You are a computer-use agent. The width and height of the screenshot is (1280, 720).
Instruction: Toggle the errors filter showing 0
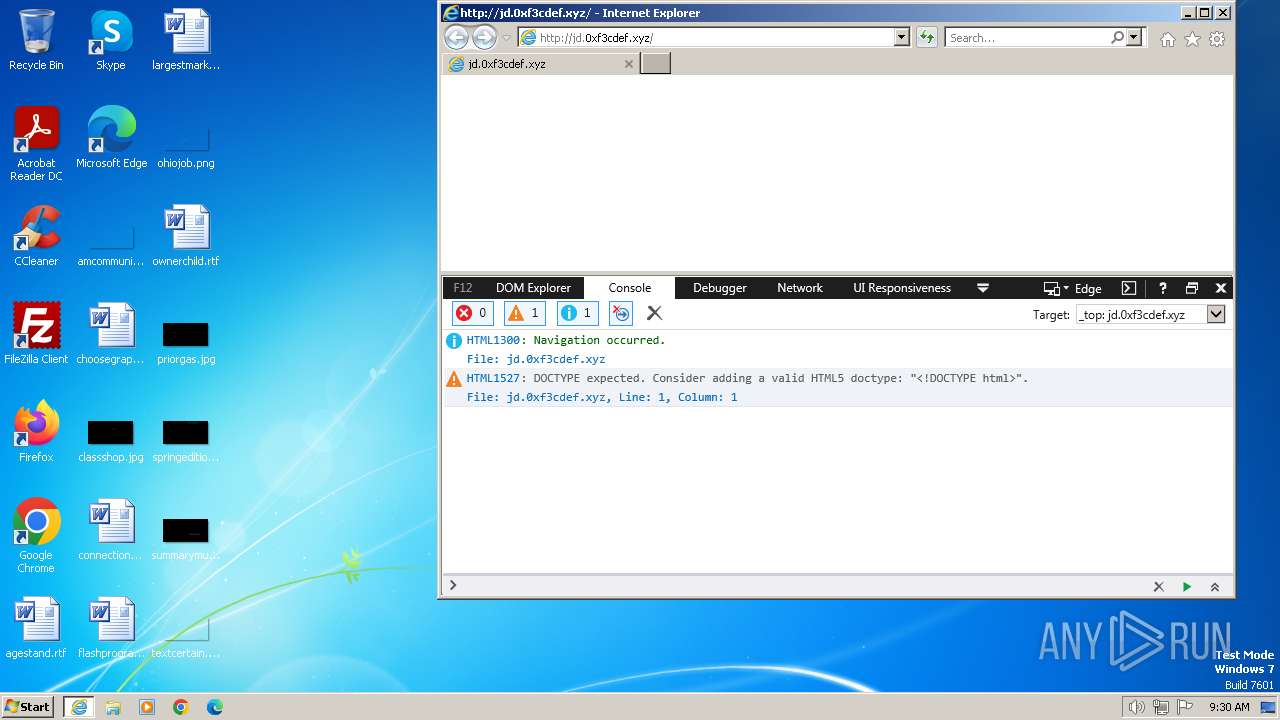tap(472, 313)
